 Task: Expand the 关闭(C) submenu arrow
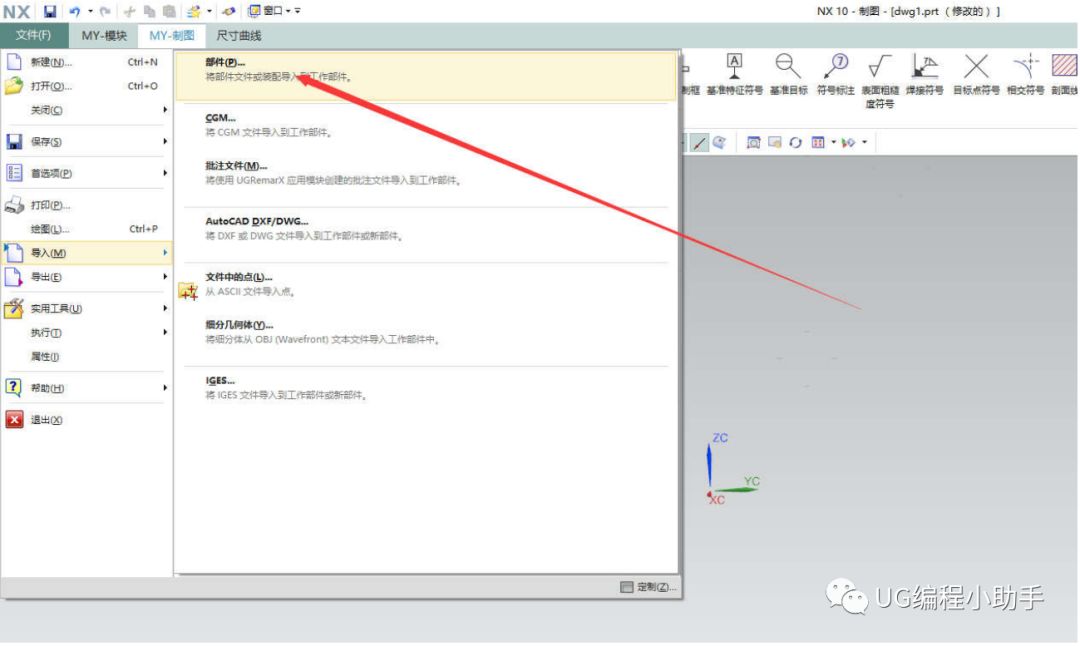coord(165,110)
